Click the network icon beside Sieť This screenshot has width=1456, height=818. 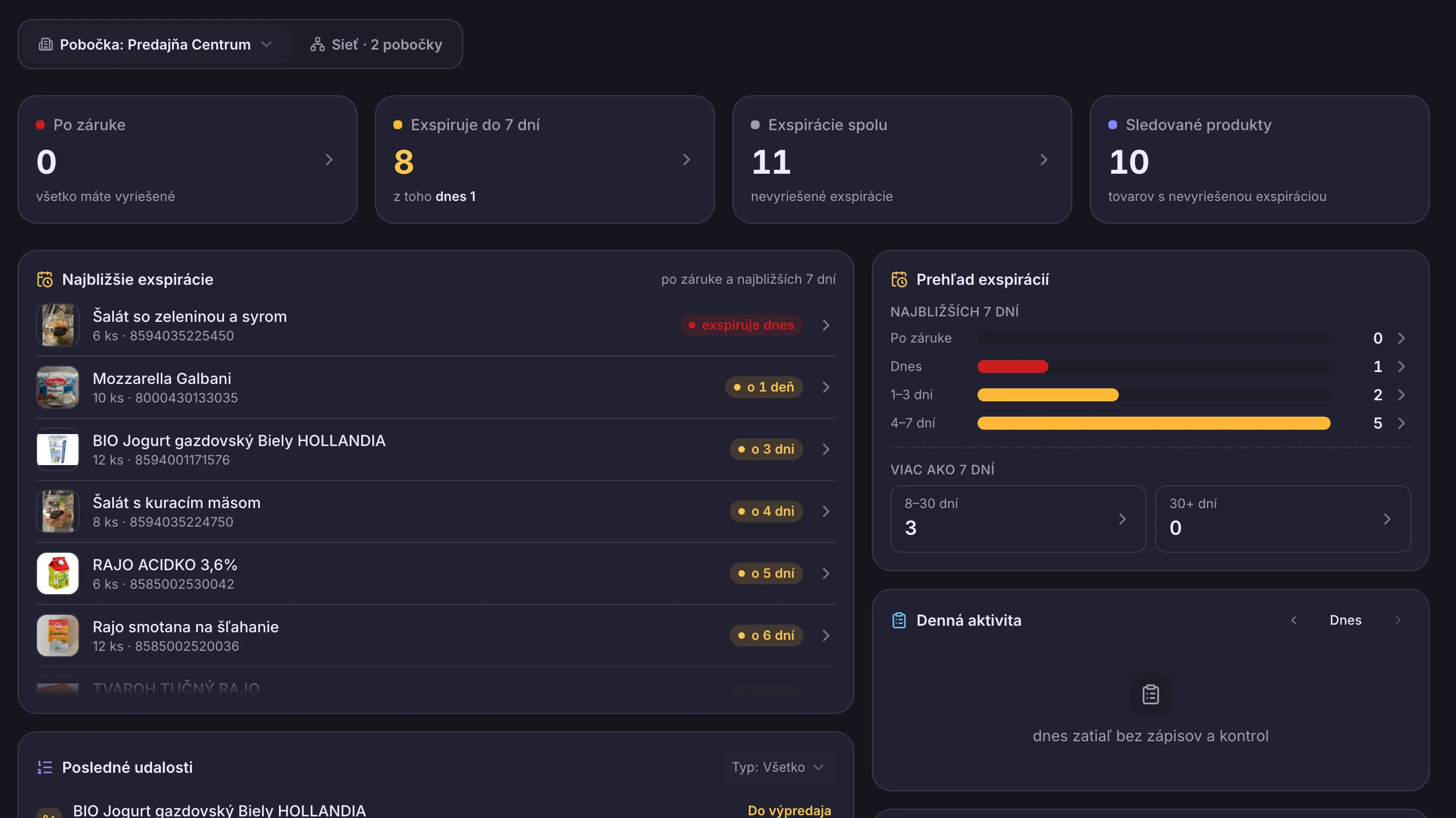tap(317, 44)
